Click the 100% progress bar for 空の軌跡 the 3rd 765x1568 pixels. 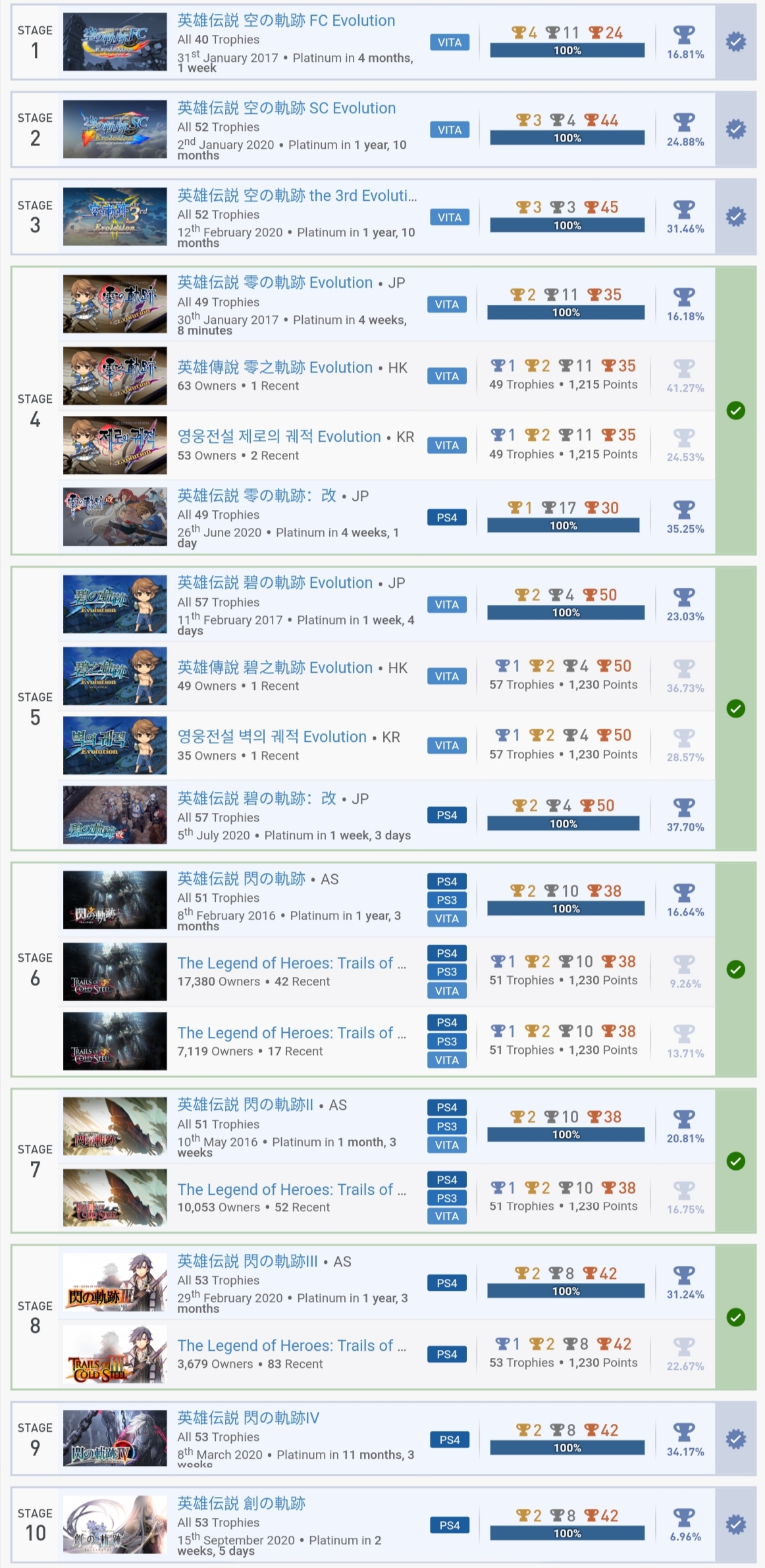click(567, 225)
